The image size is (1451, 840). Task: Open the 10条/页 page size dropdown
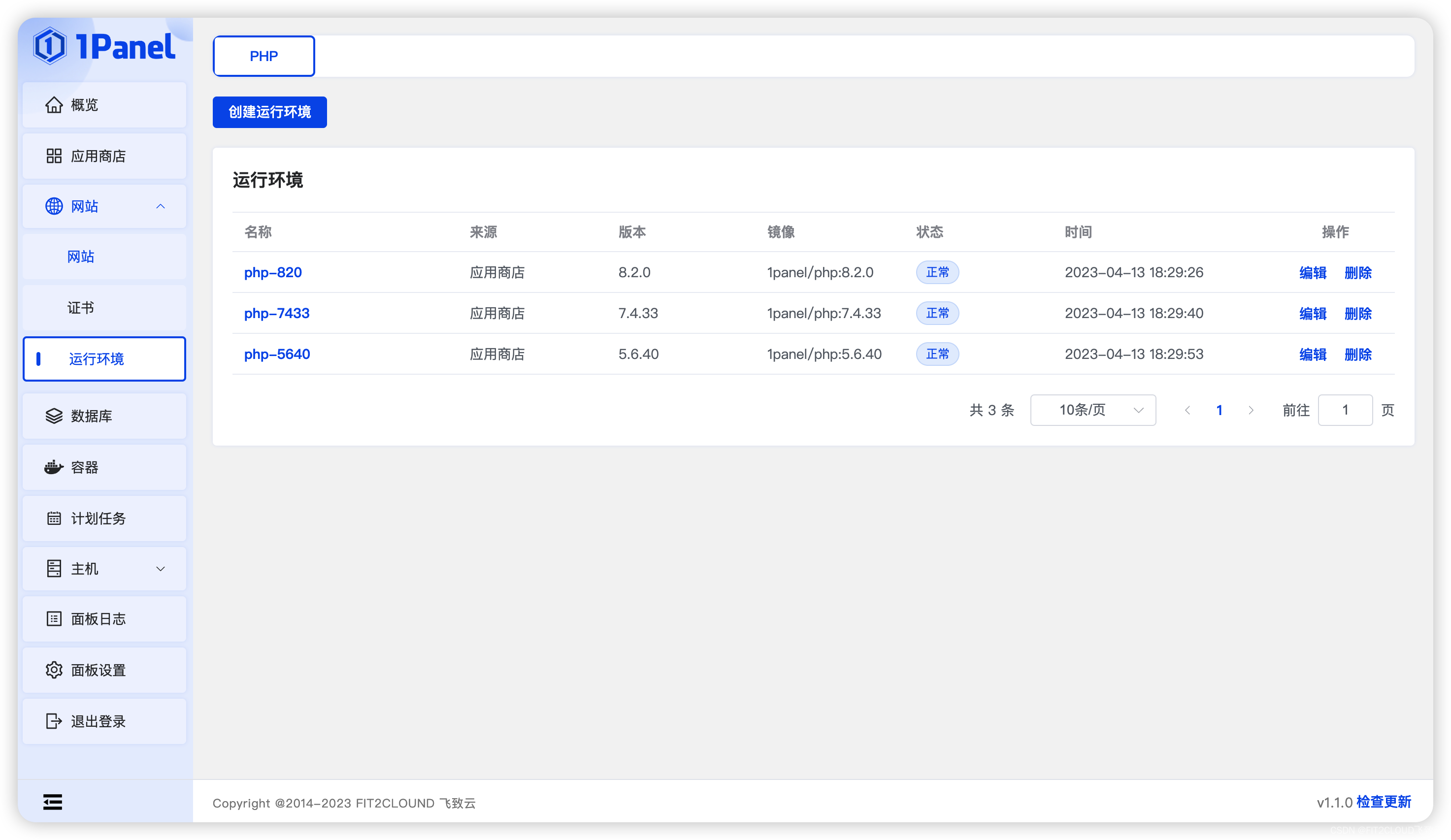pos(1092,410)
